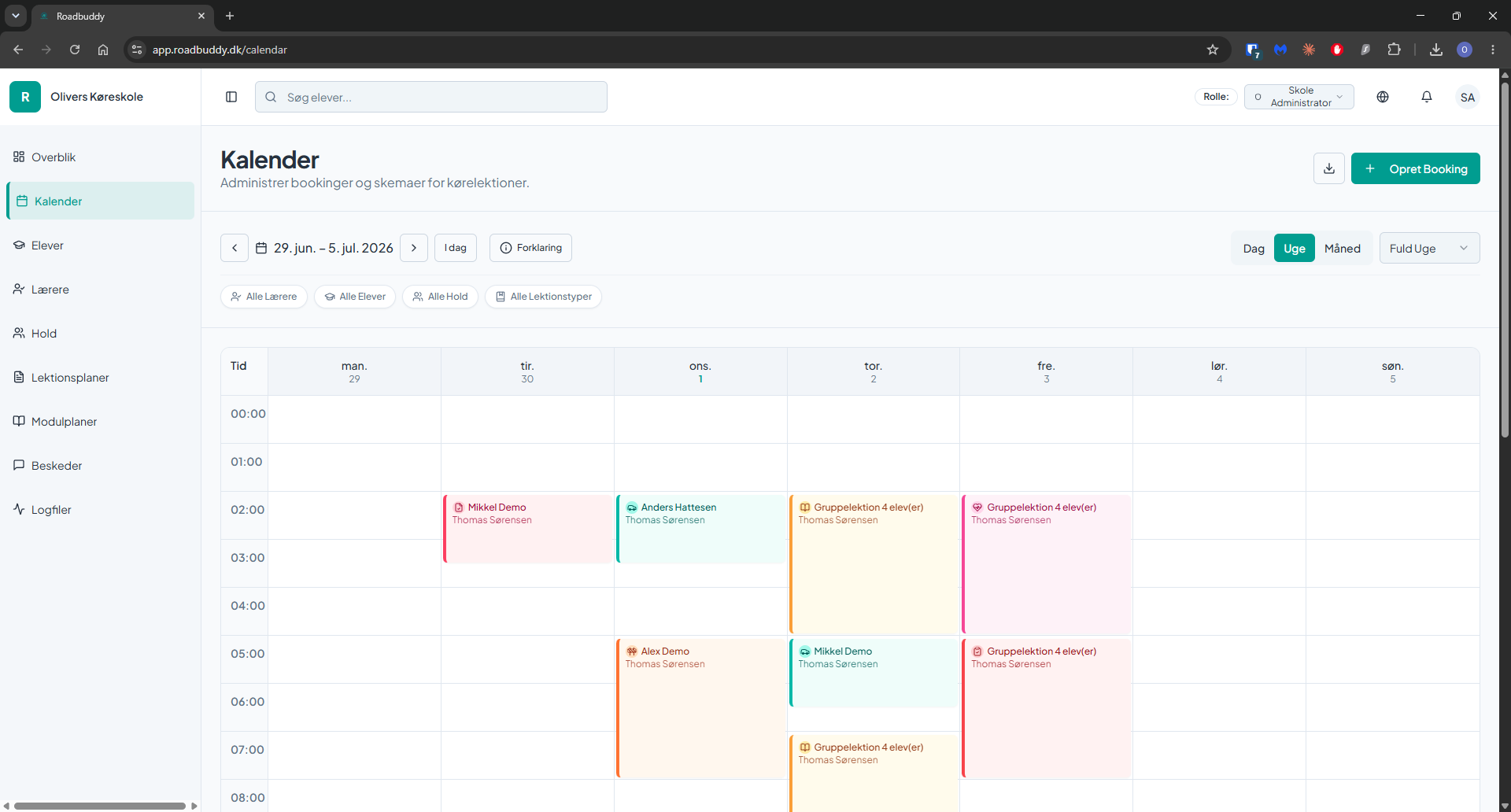The image size is (1511, 812).
Task: Go to previous week arrow
Action: pos(235,248)
